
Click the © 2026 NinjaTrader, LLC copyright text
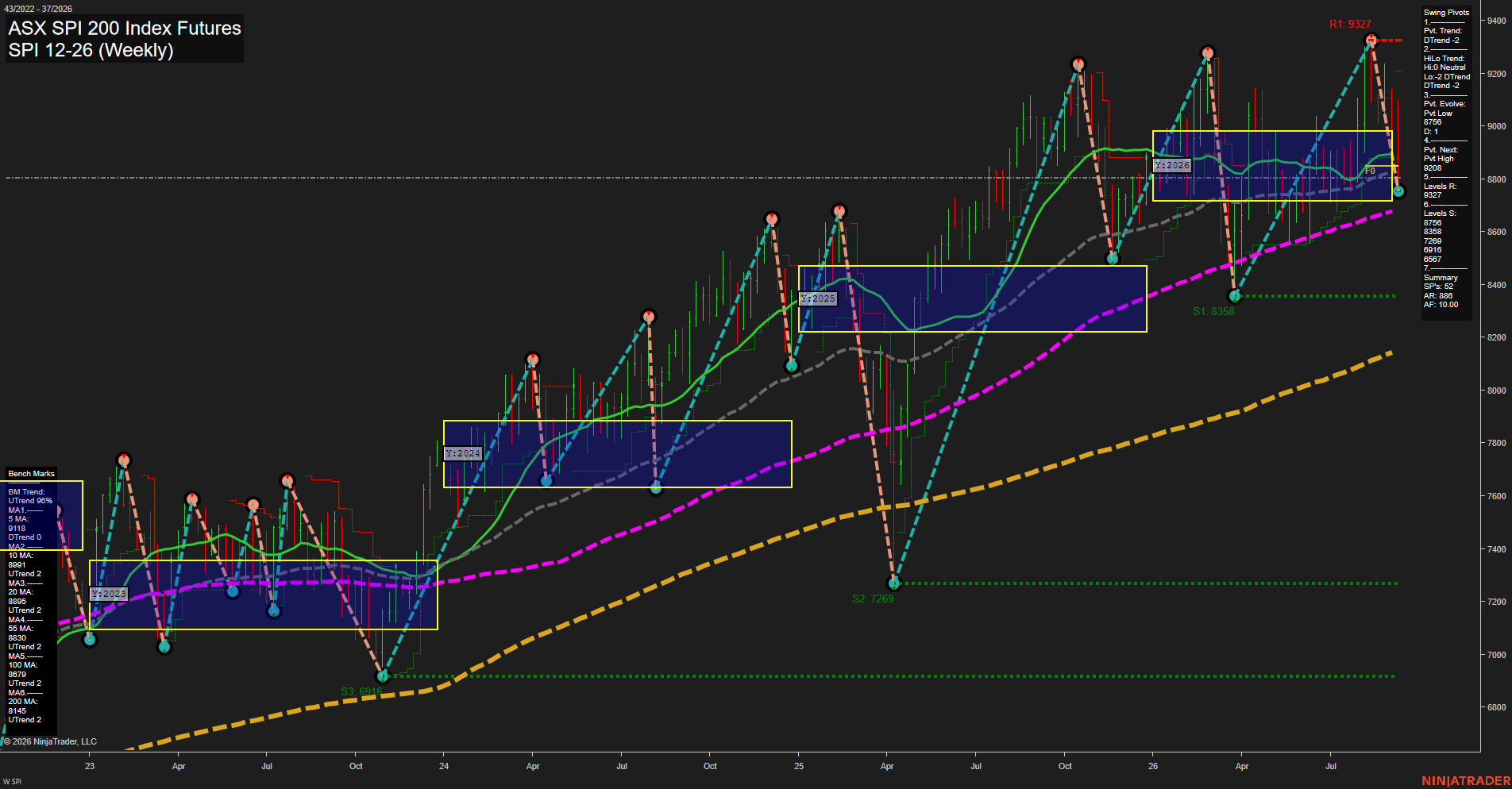coord(51,741)
